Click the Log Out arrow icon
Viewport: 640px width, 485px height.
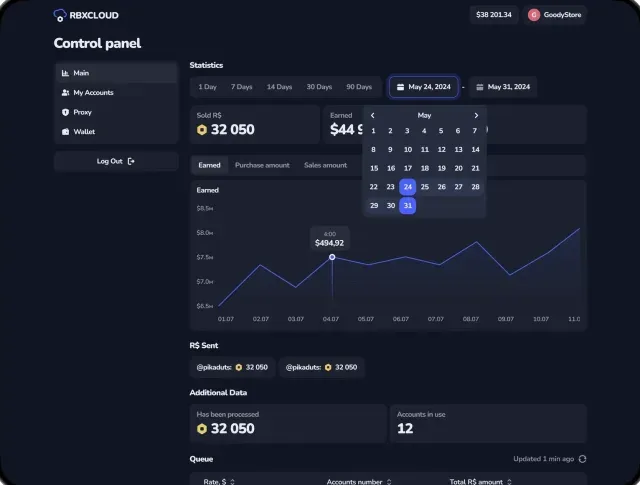[131, 161]
